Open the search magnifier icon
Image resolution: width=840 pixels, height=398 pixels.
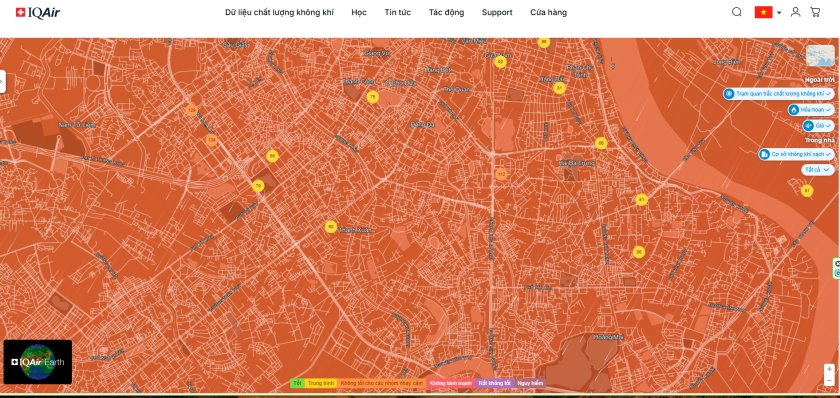[x=737, y=12]
